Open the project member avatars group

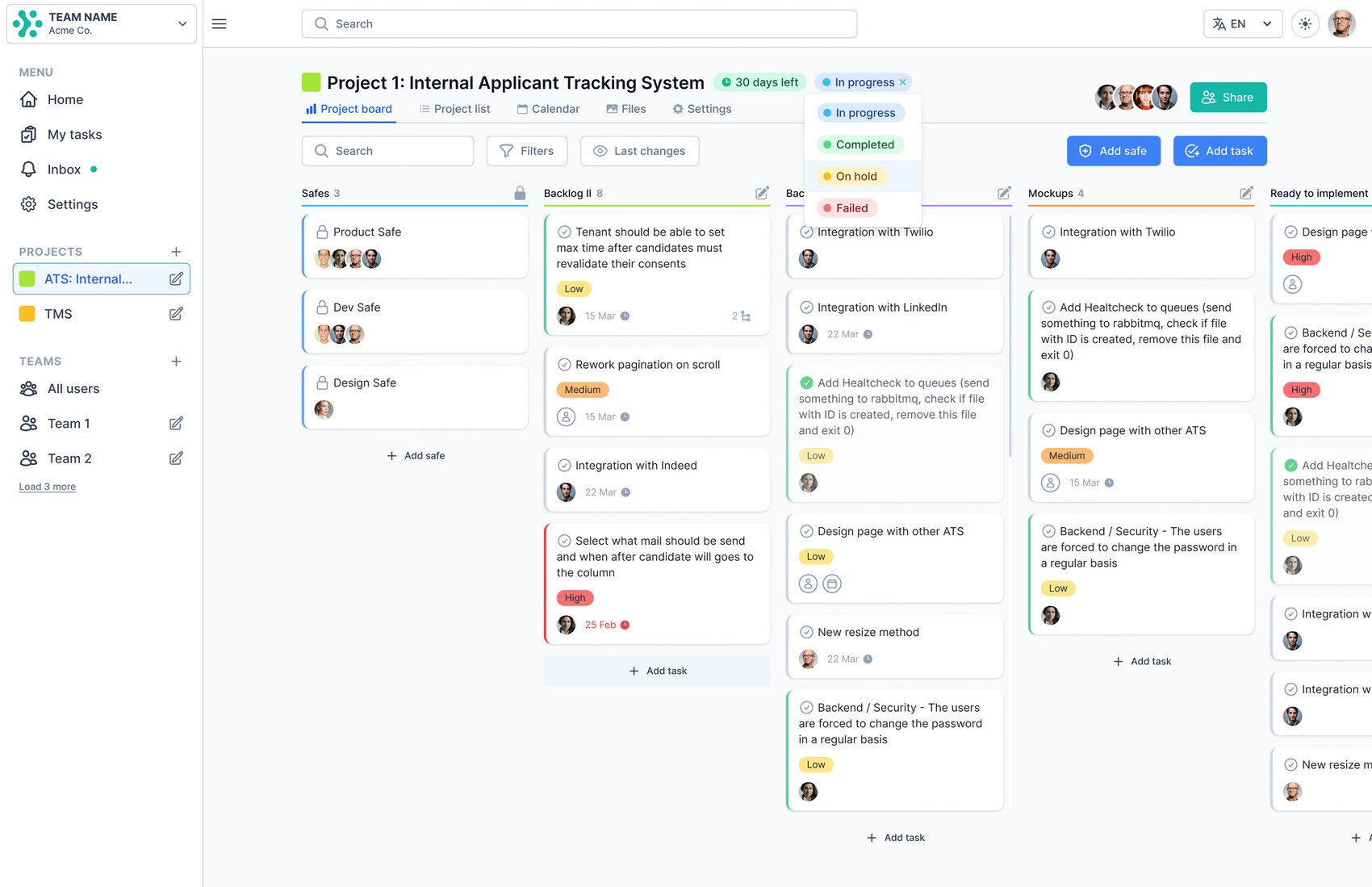tap(1136, 97)
